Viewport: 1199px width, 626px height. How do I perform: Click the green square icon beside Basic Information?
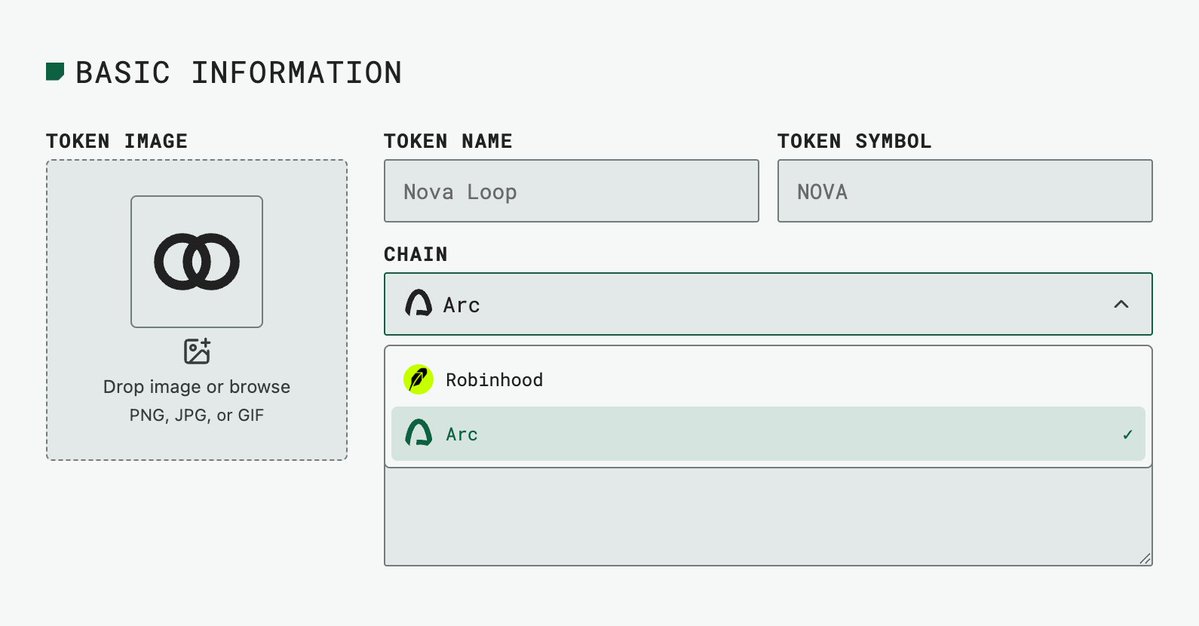[x=55, y=72]
